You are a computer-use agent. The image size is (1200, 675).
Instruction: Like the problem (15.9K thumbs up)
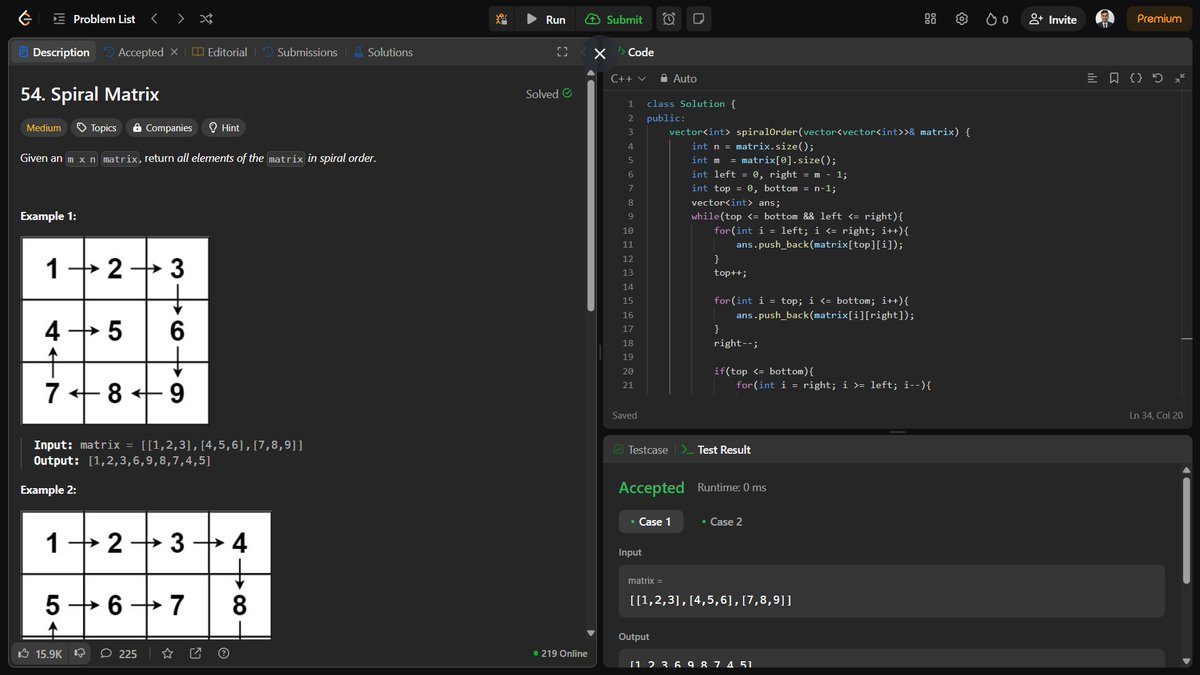coord(39,653)
